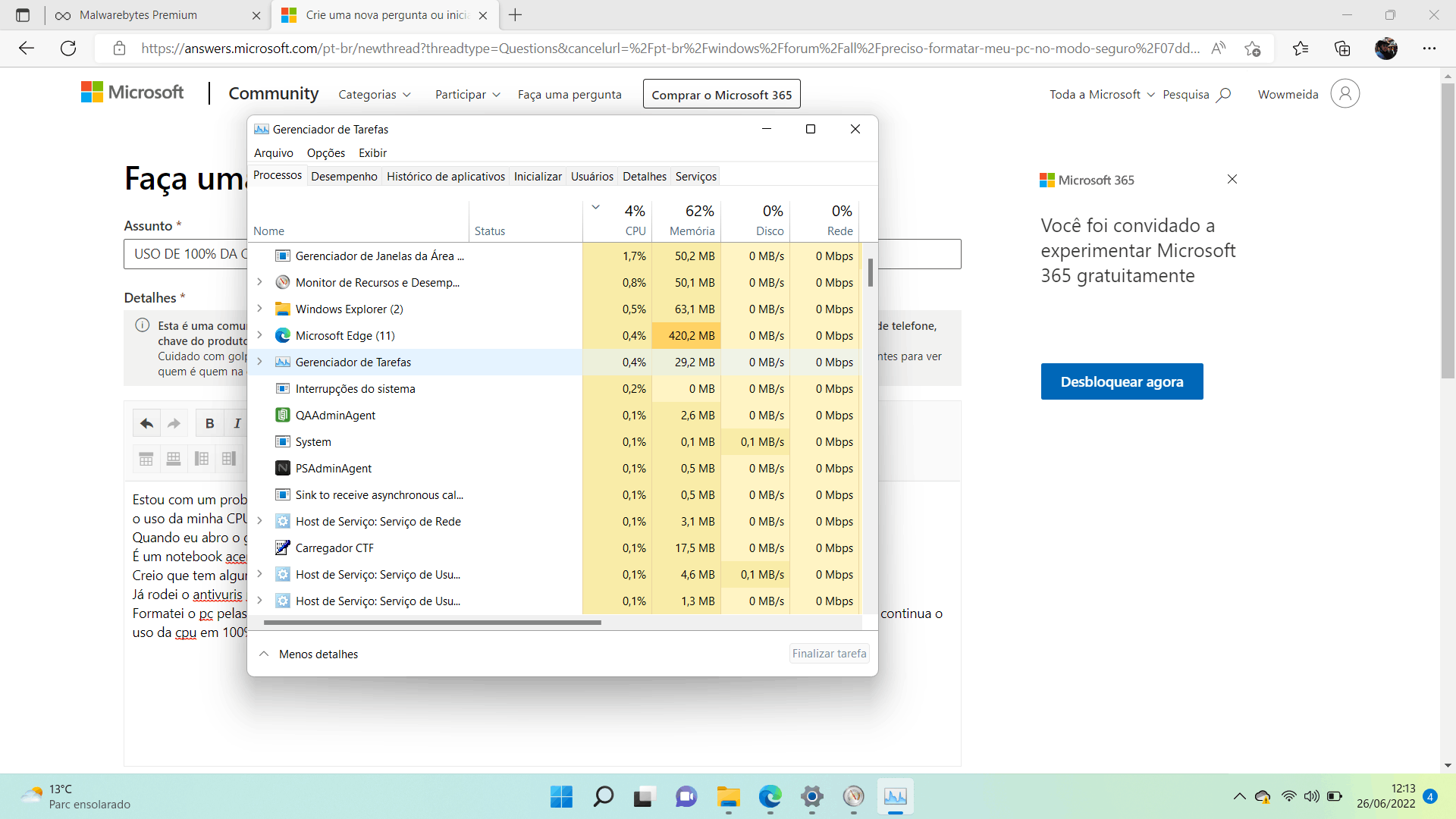Toggle bold formatting in the editor

click(210, 423)
